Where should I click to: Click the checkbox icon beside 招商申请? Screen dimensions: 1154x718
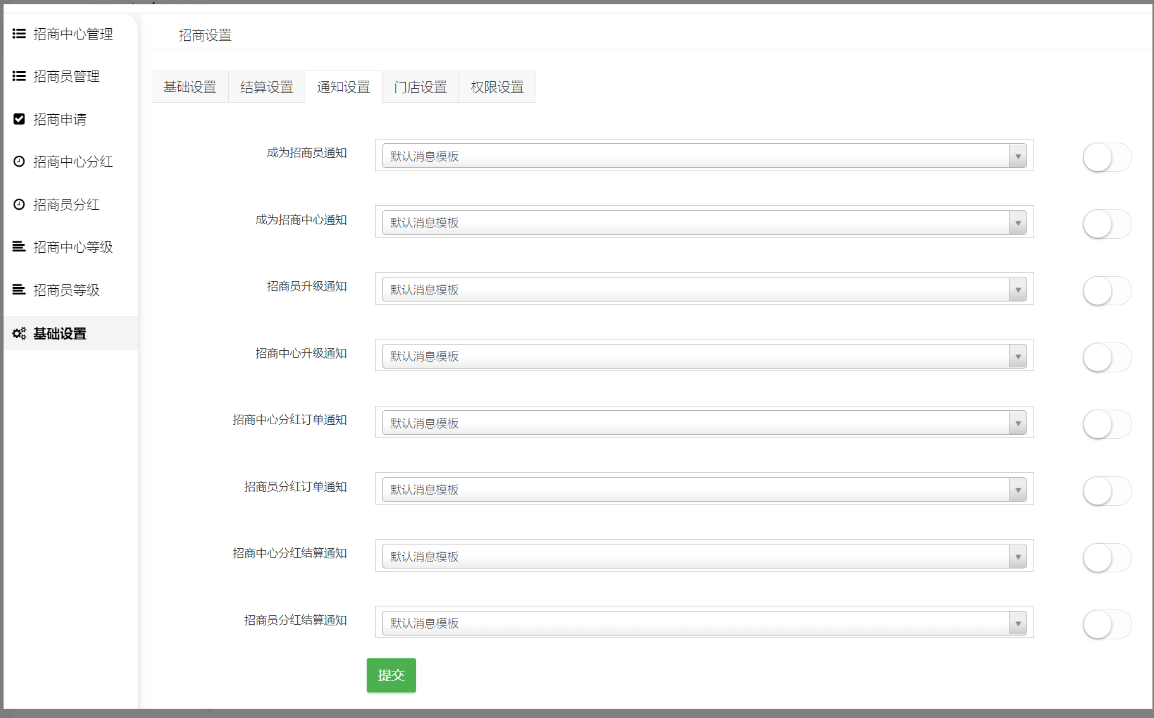point(19,119)
